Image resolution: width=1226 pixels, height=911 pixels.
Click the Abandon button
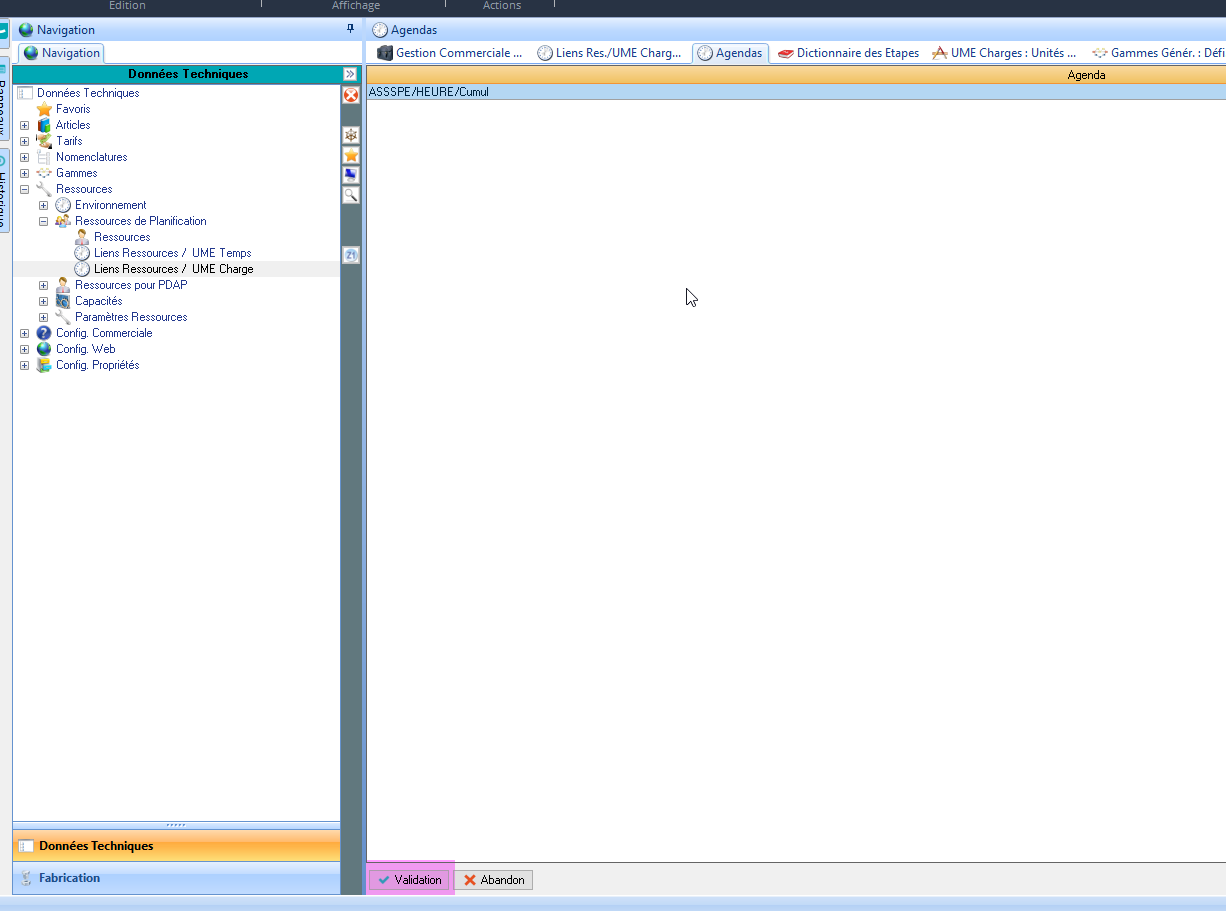(x=494, y=880)
